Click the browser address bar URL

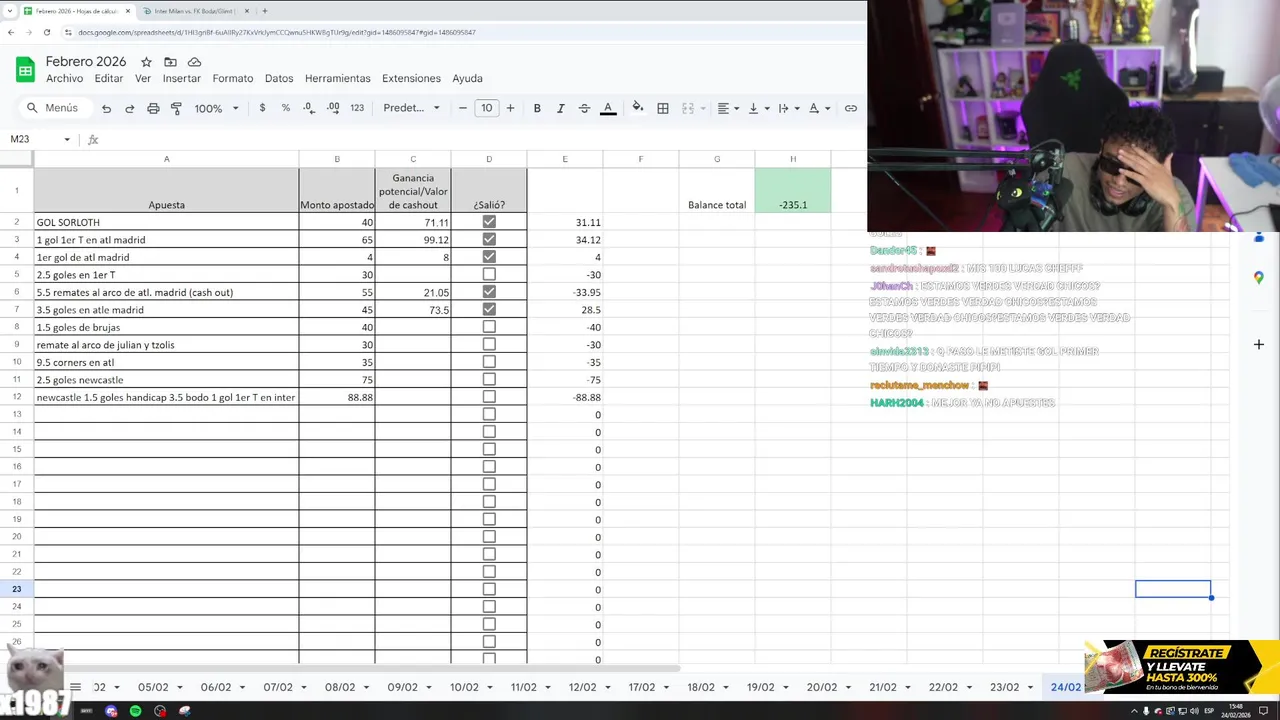[277, 32]
